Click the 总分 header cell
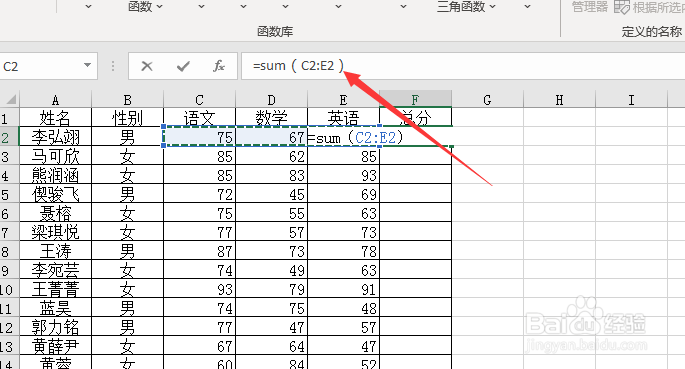Screen dimensions: 685x369 pos(415,118)
